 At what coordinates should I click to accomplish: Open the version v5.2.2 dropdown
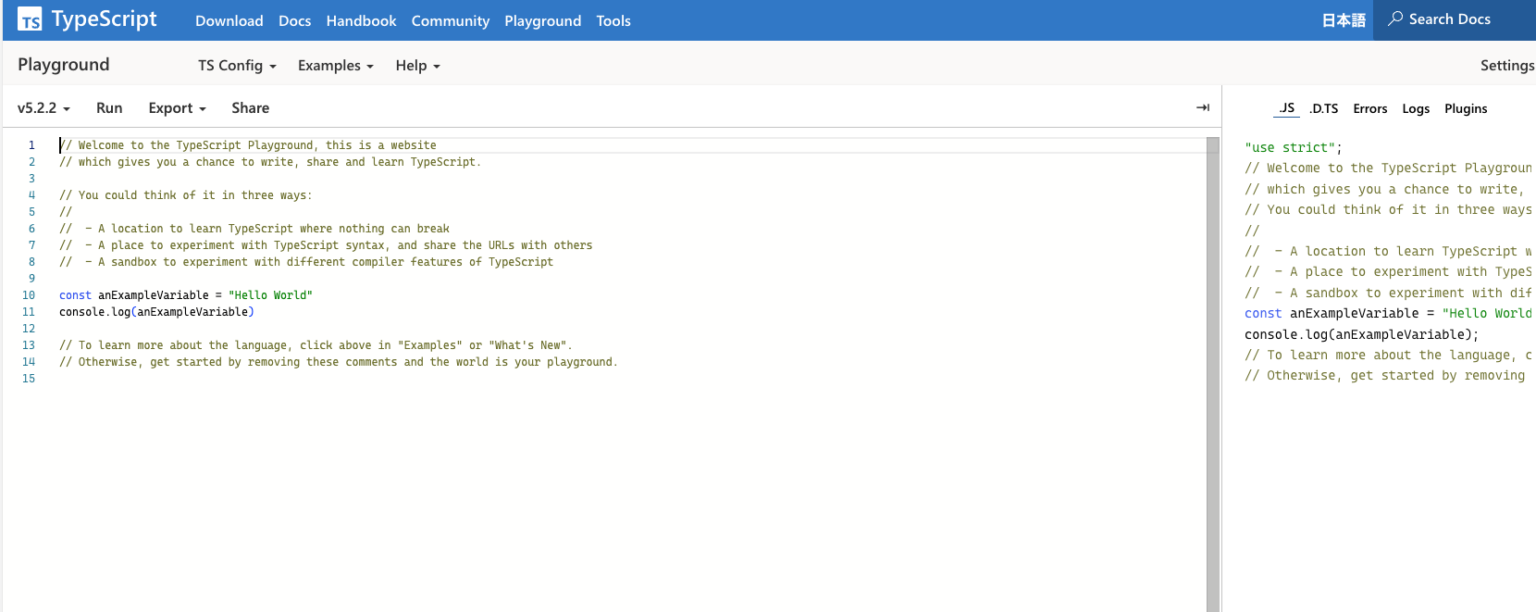point(44,108)
